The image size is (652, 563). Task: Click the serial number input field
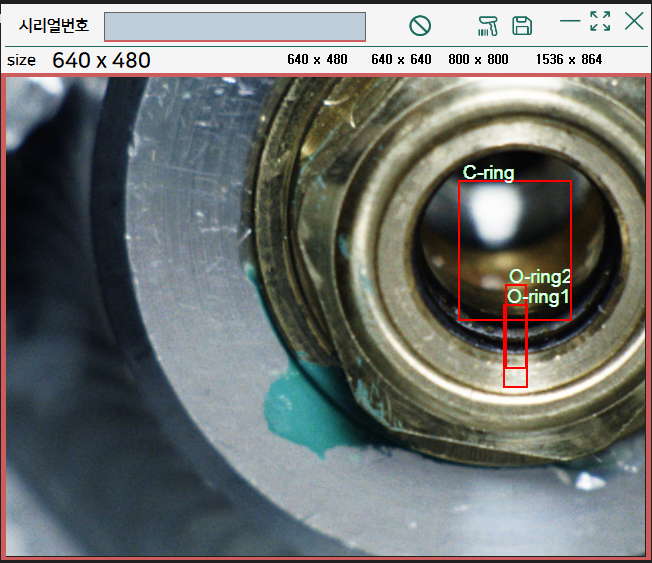coord(235,27)
